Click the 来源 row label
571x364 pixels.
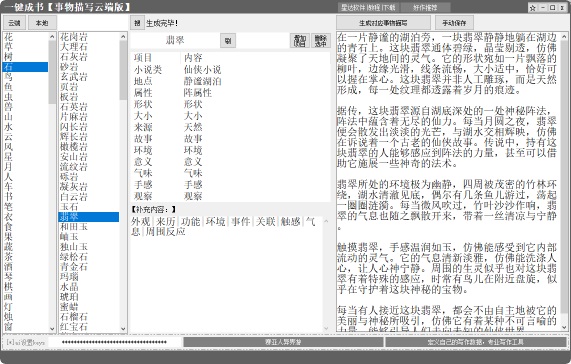tap(143, 127)
